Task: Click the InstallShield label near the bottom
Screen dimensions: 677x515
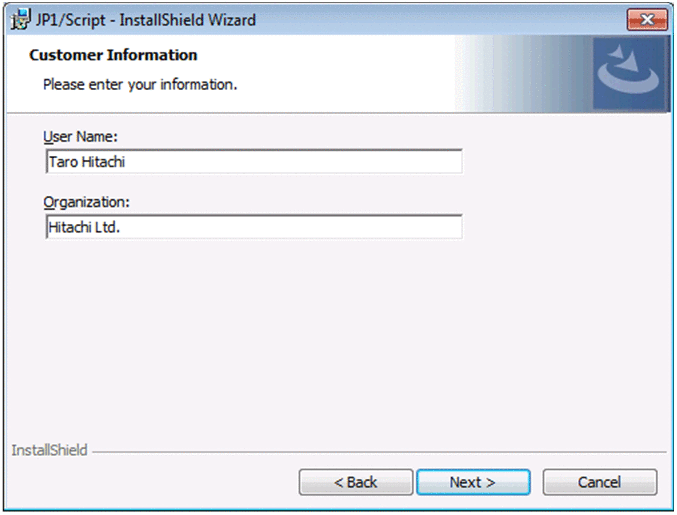Action: pos(49,451)
